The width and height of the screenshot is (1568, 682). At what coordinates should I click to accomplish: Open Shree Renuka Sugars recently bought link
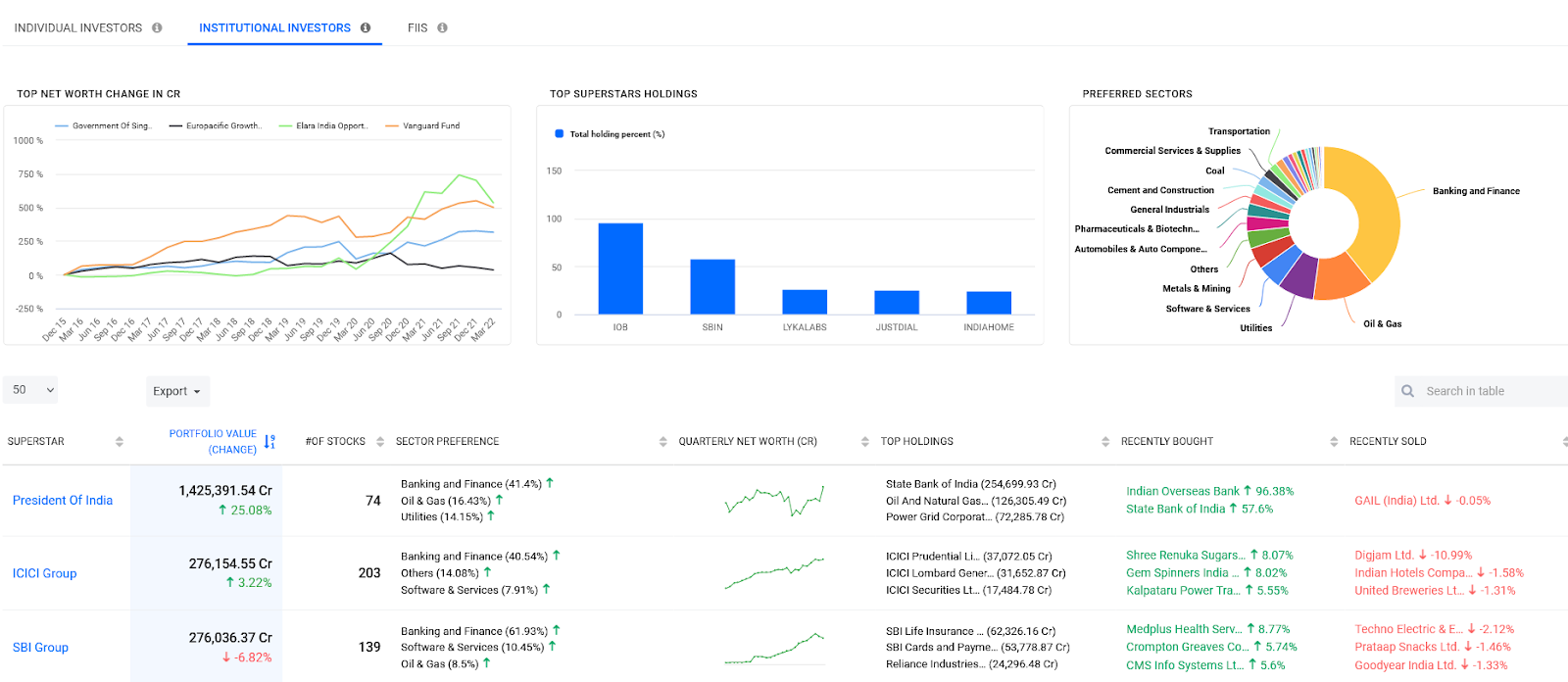coord(1186,556)
